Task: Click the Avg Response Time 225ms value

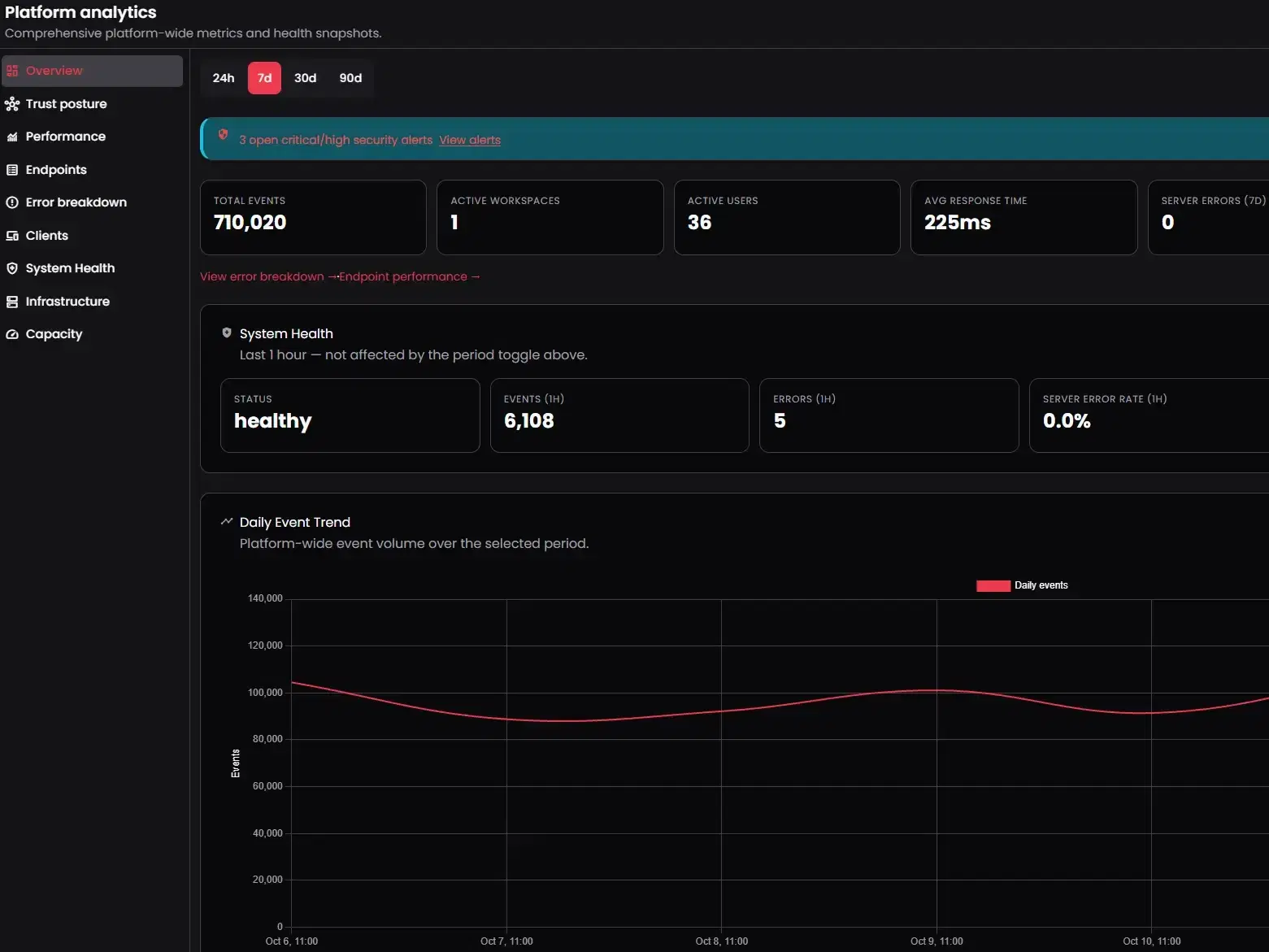Action: point(958,223)
